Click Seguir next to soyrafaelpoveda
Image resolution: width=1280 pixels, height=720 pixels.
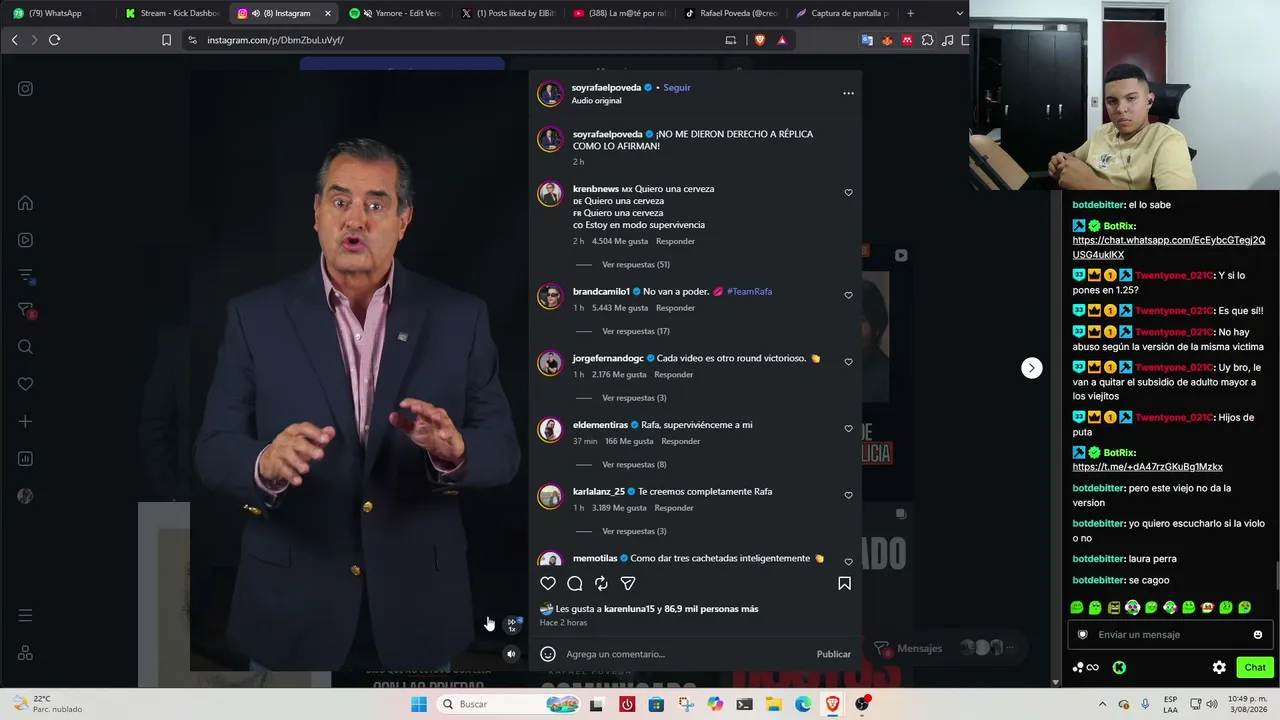[x=677, y=87]
